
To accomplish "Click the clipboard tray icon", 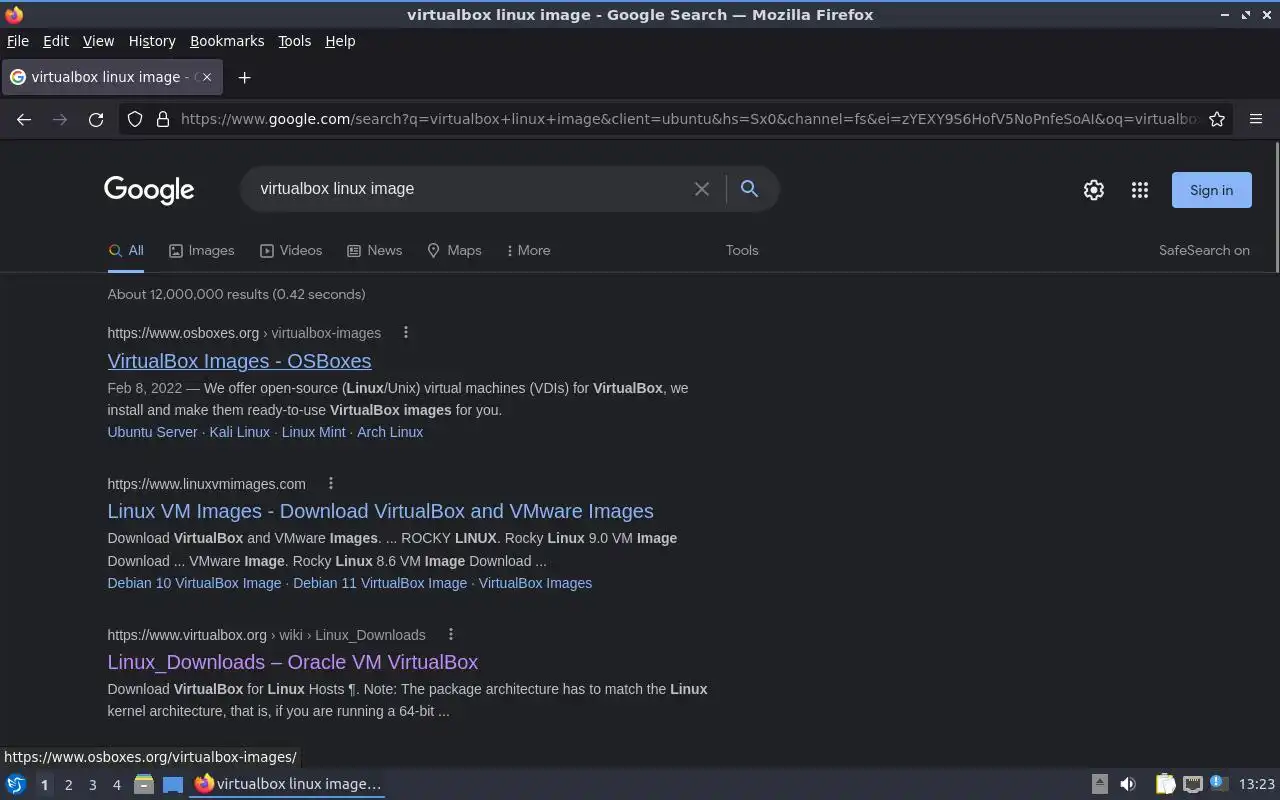I will tap(1165, 784).
